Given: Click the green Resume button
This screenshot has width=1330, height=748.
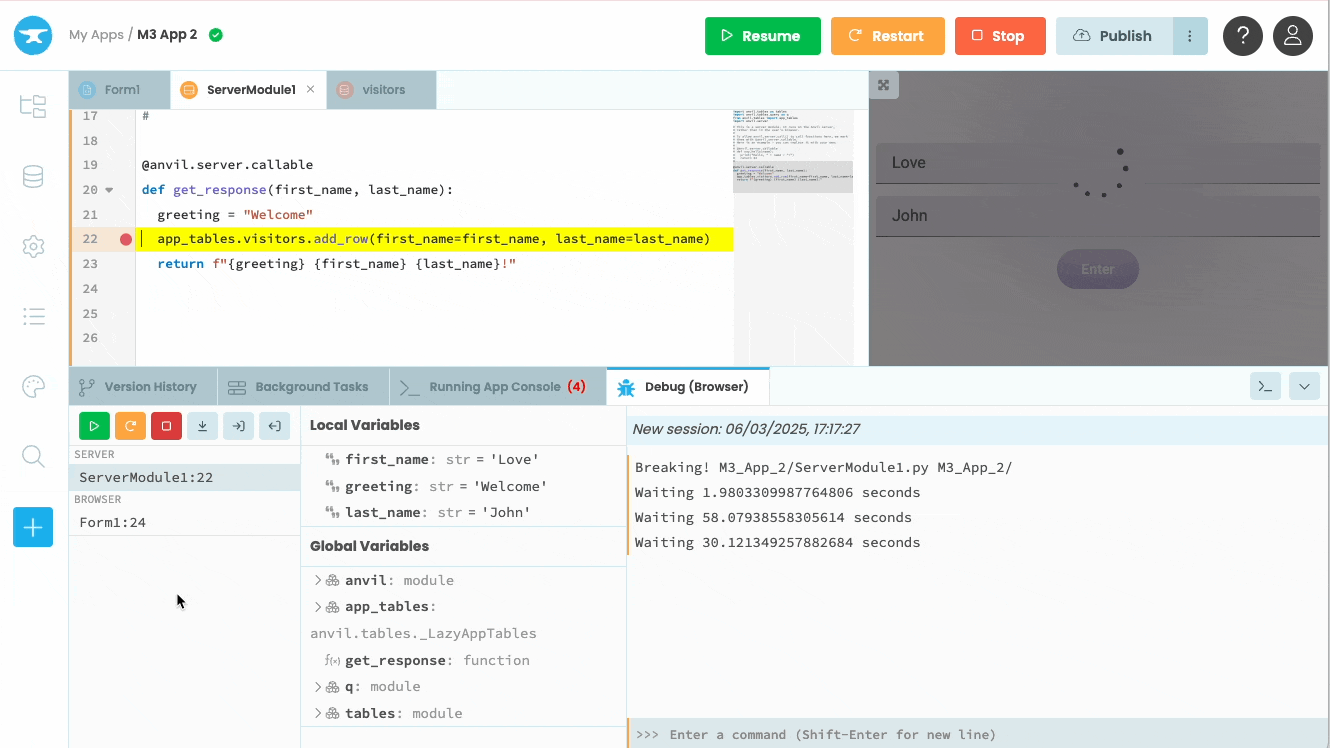Looking at the screenshot, I should tap(763, 36).
